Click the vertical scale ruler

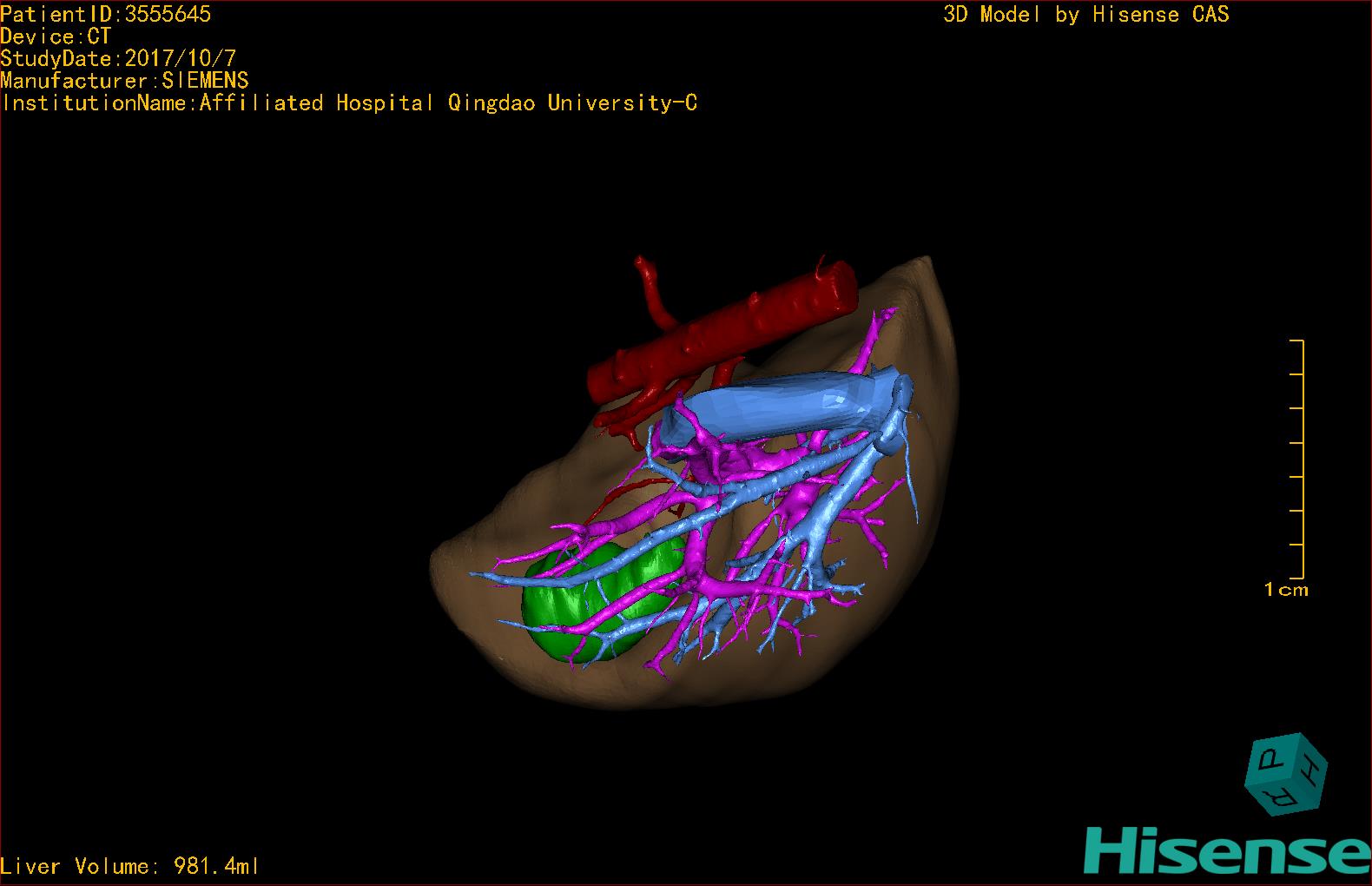point(1301,459)
